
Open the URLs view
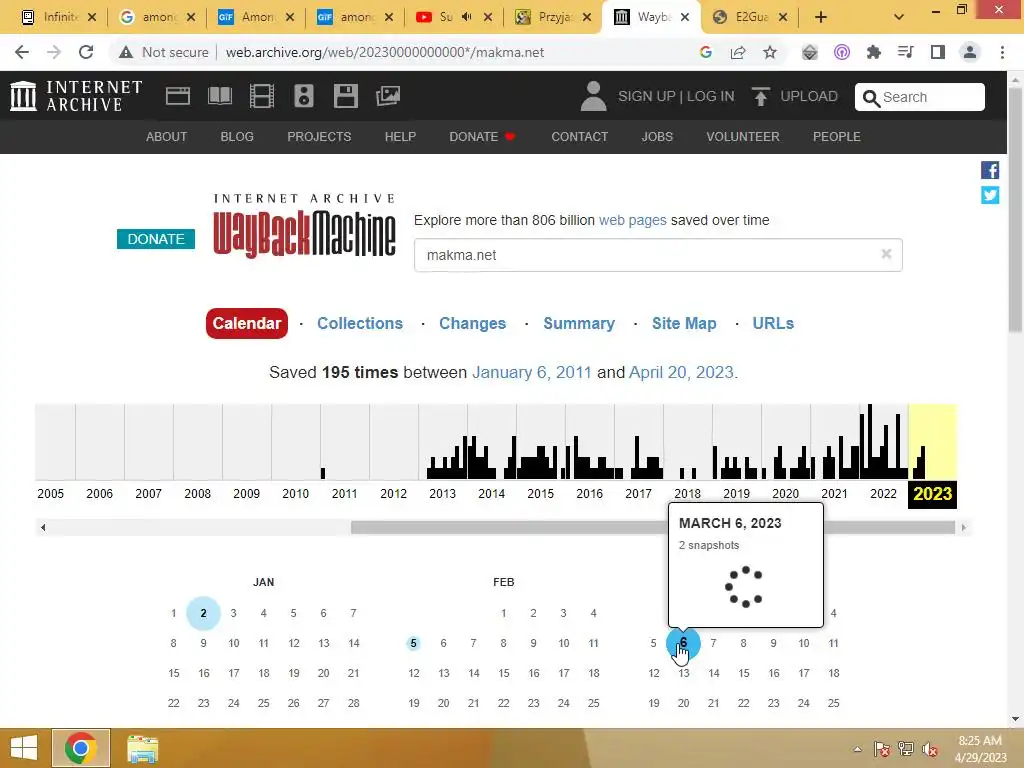tap(773, 323)
